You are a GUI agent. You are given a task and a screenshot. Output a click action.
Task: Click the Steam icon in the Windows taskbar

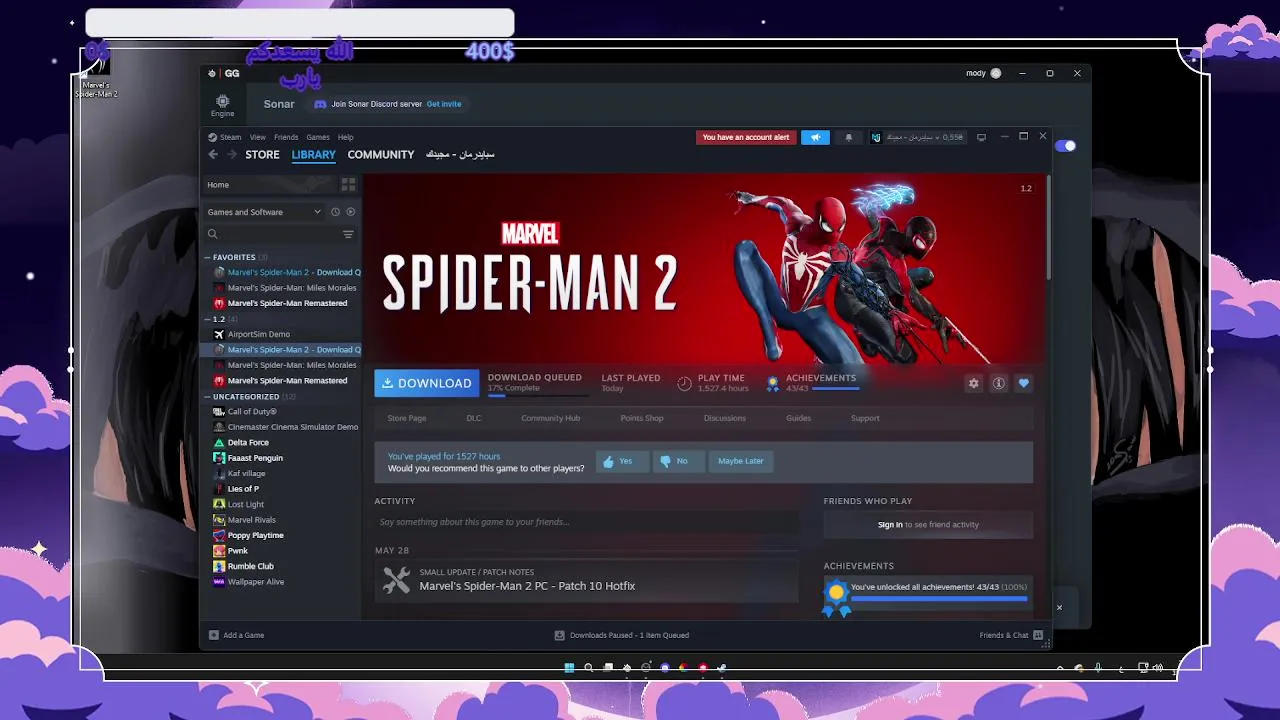(721, 667)
